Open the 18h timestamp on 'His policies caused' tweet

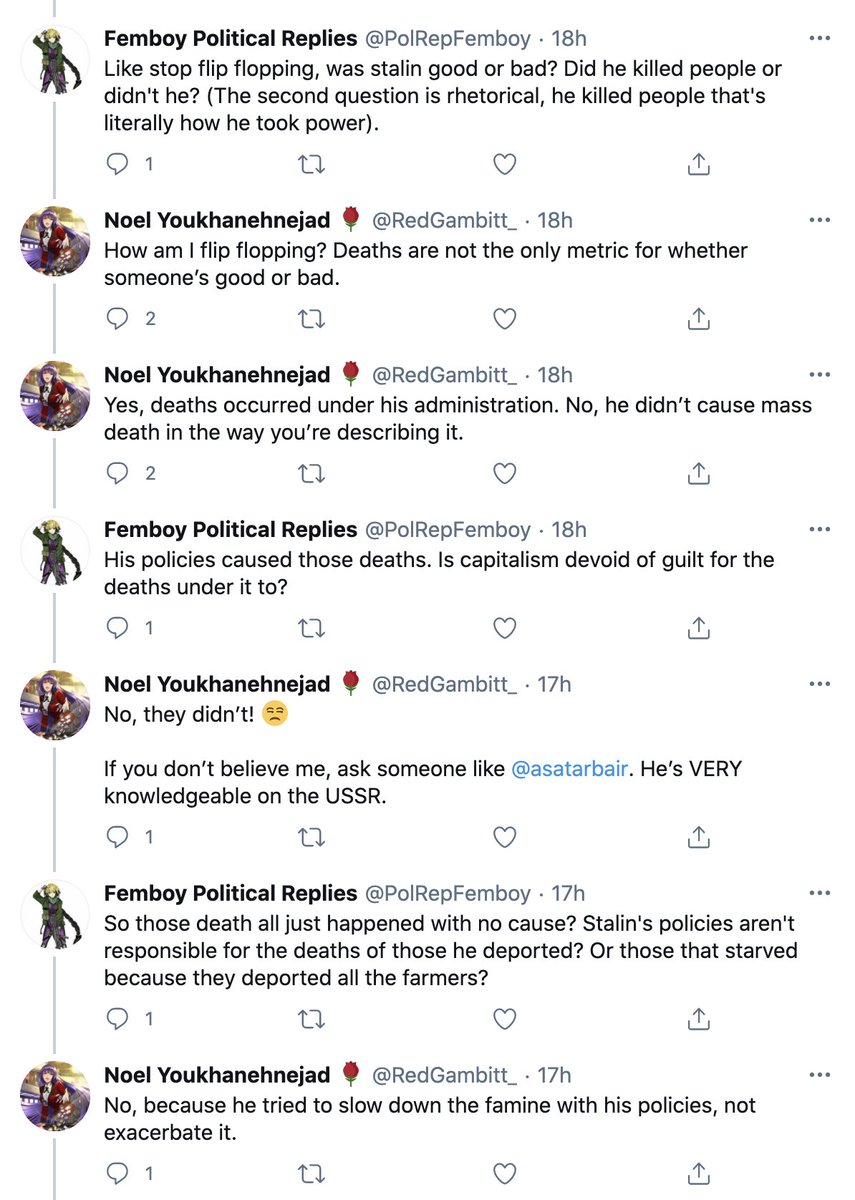567,530
